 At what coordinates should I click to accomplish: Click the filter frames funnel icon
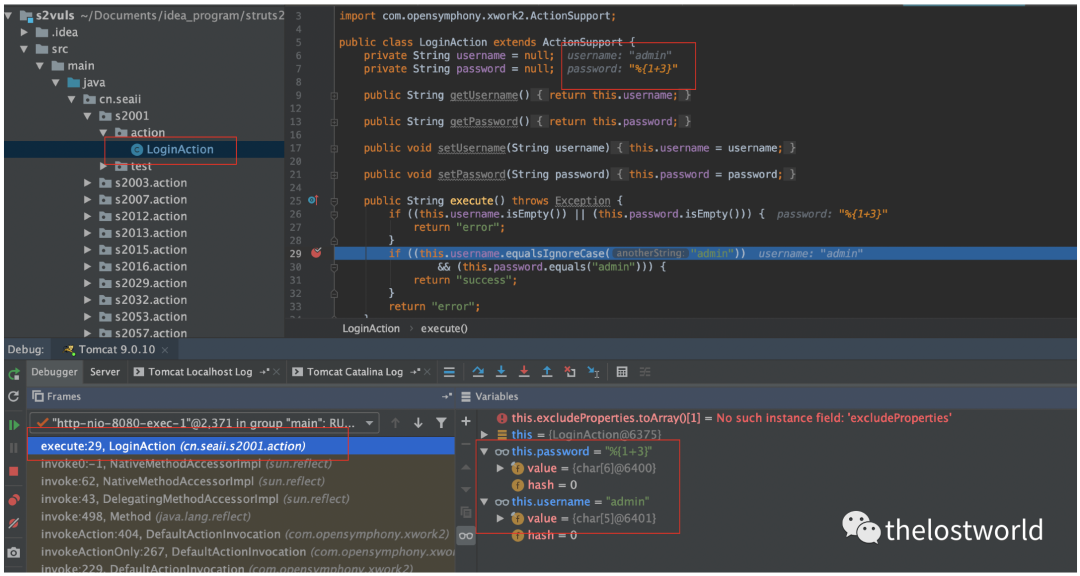pos(440,423)
